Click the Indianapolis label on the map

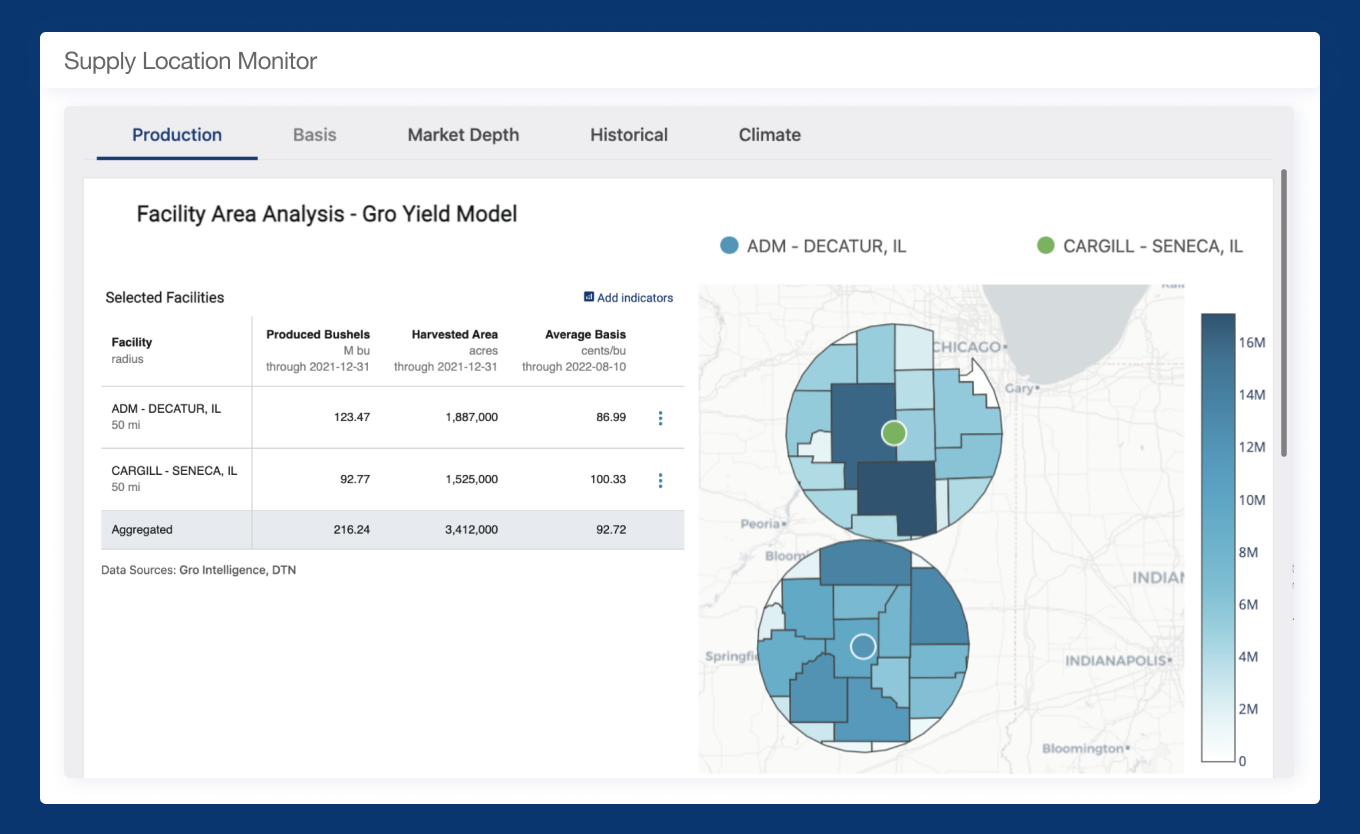1117,661
